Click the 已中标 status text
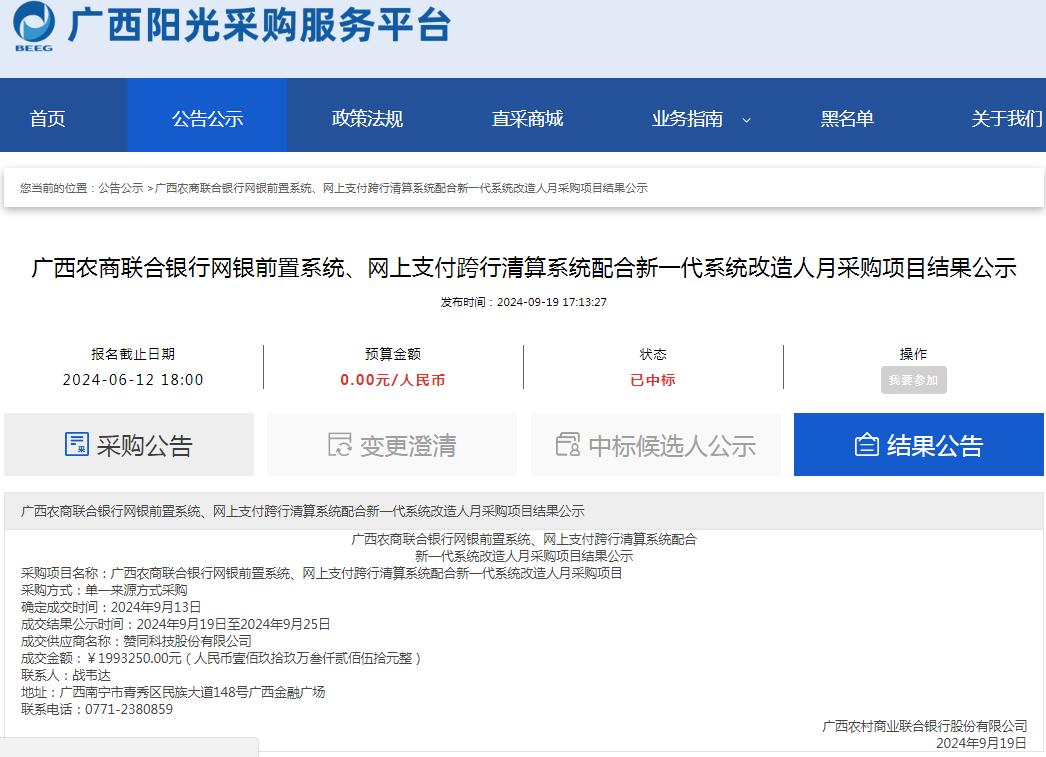Screen dimensions: 1046x757 point(653,380)
